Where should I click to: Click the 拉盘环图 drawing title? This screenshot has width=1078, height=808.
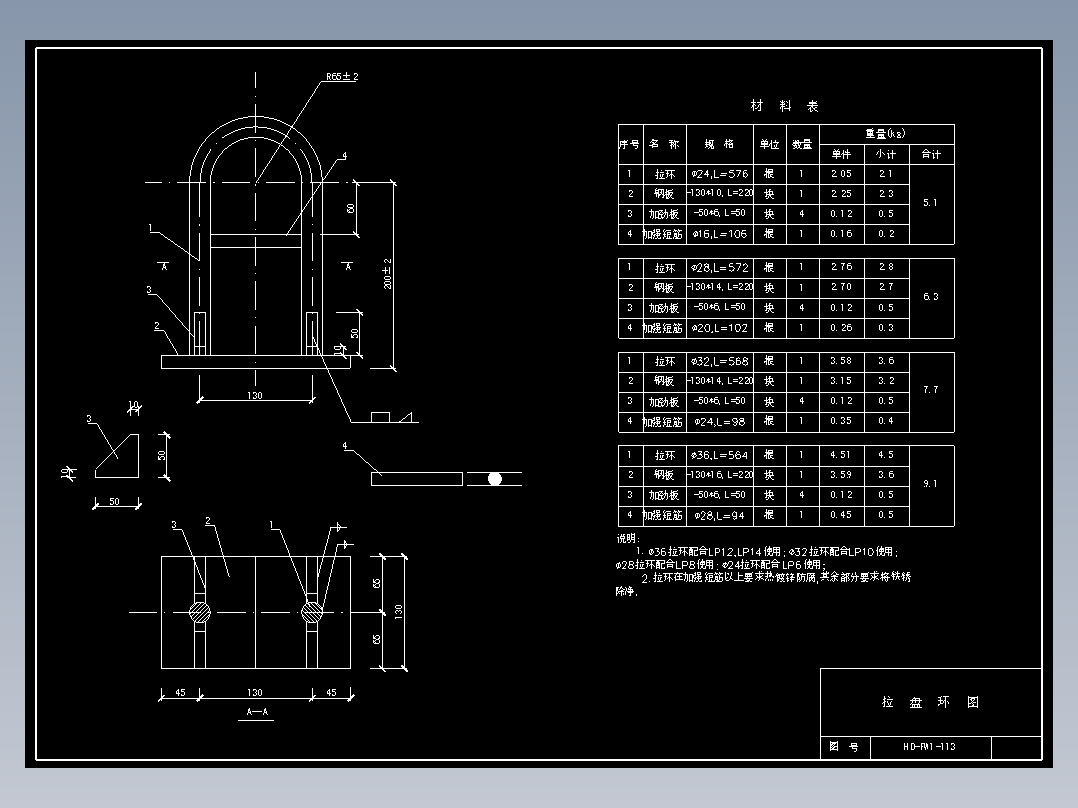pyautogui.click(x=930, y=702)
